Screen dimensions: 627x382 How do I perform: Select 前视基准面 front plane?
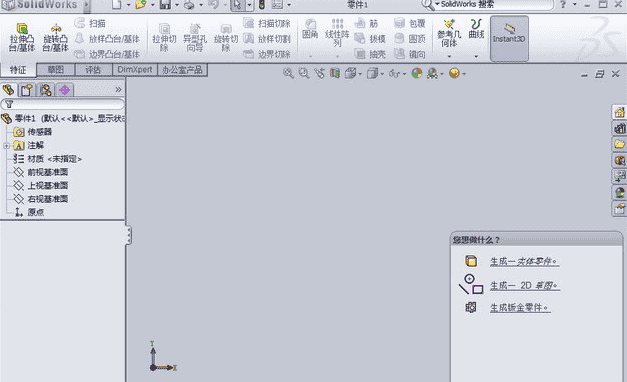tap(41, 172)
